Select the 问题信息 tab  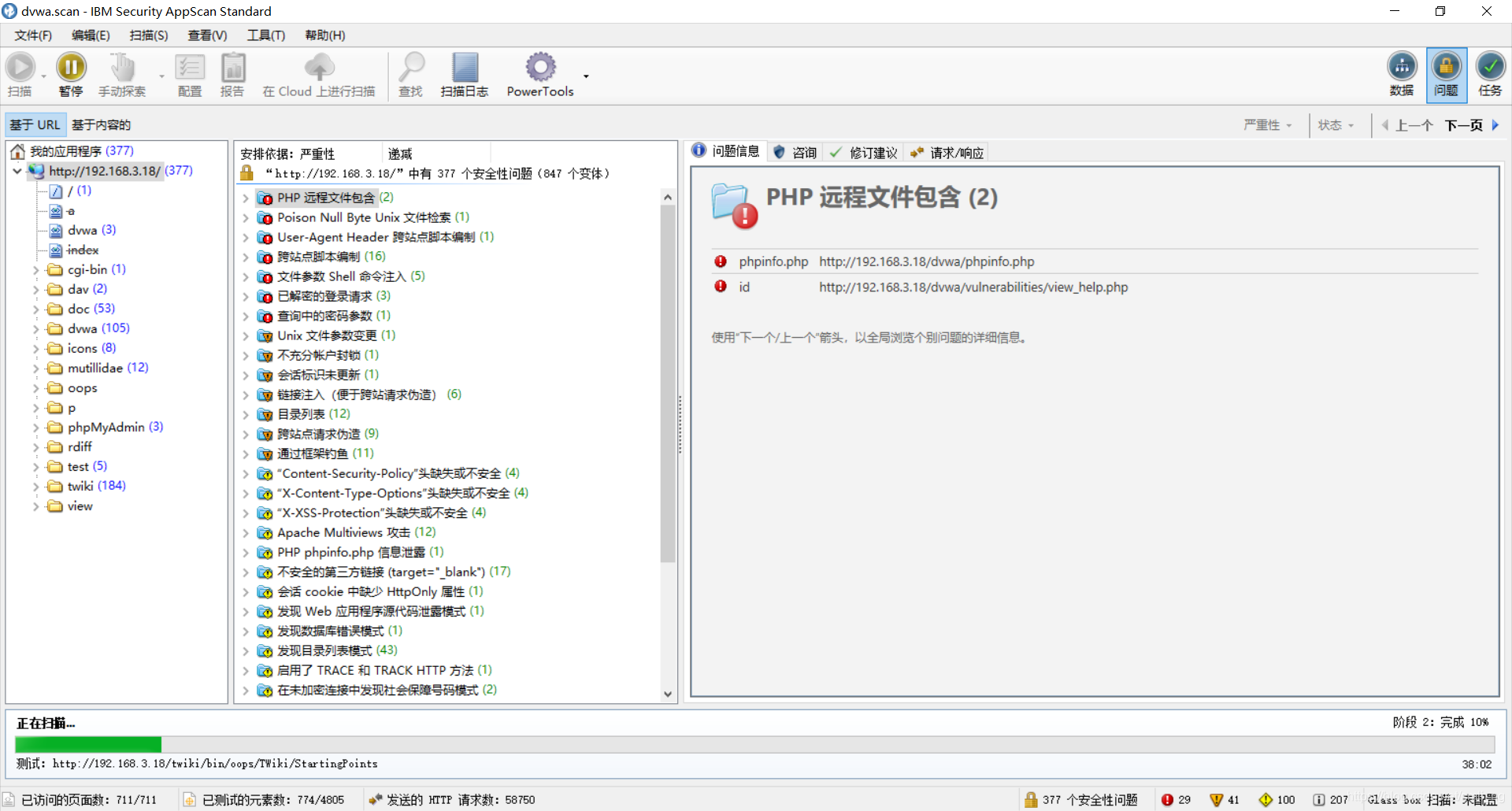726,151
